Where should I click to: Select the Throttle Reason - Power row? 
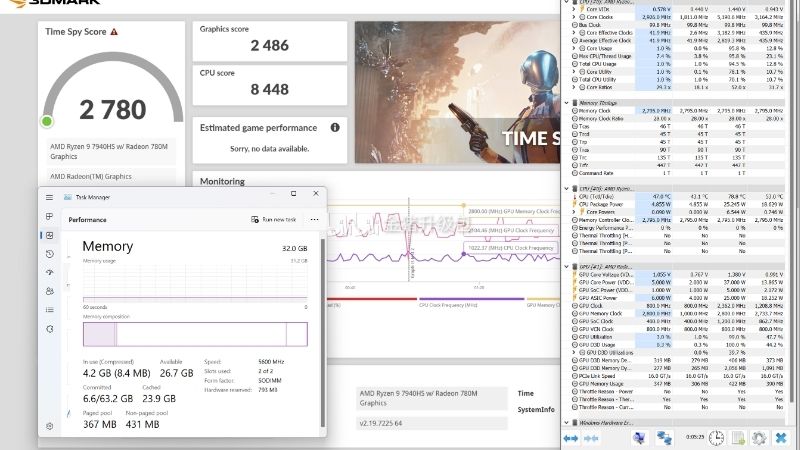(678, 392)
